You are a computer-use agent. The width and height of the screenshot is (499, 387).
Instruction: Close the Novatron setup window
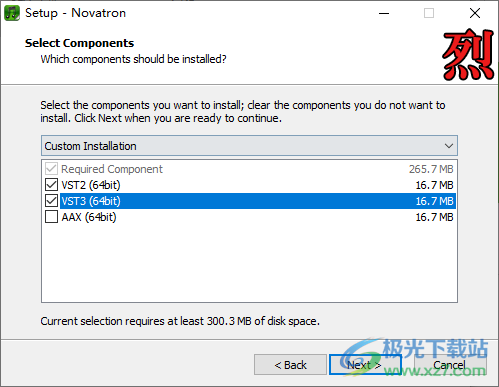pos(475,13)
